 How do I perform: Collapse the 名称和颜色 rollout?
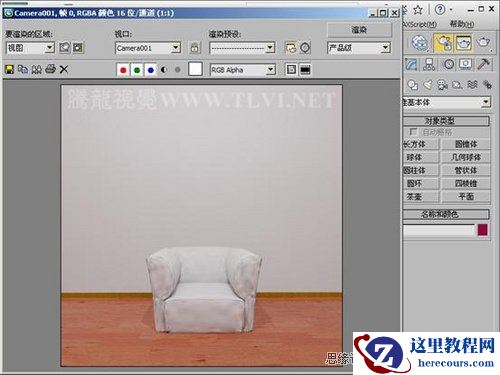(446, 214)
